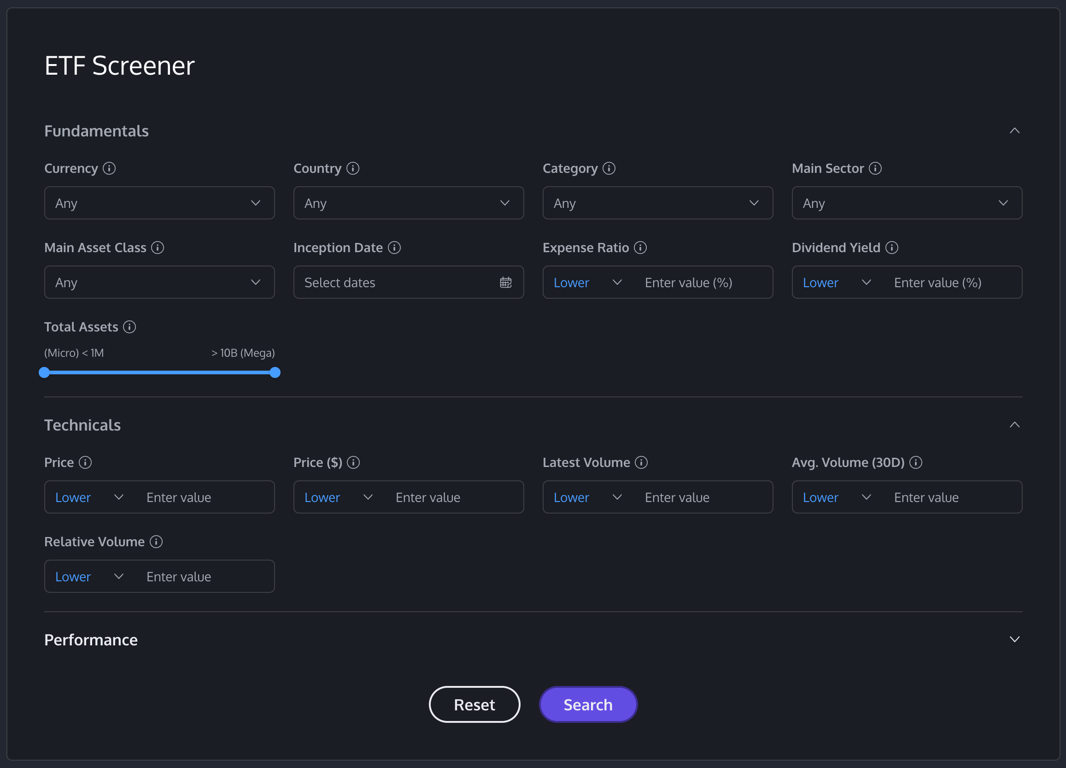Click the Price ($) info icon
Screen dimensions: 1066x768
tap(354, 462)
